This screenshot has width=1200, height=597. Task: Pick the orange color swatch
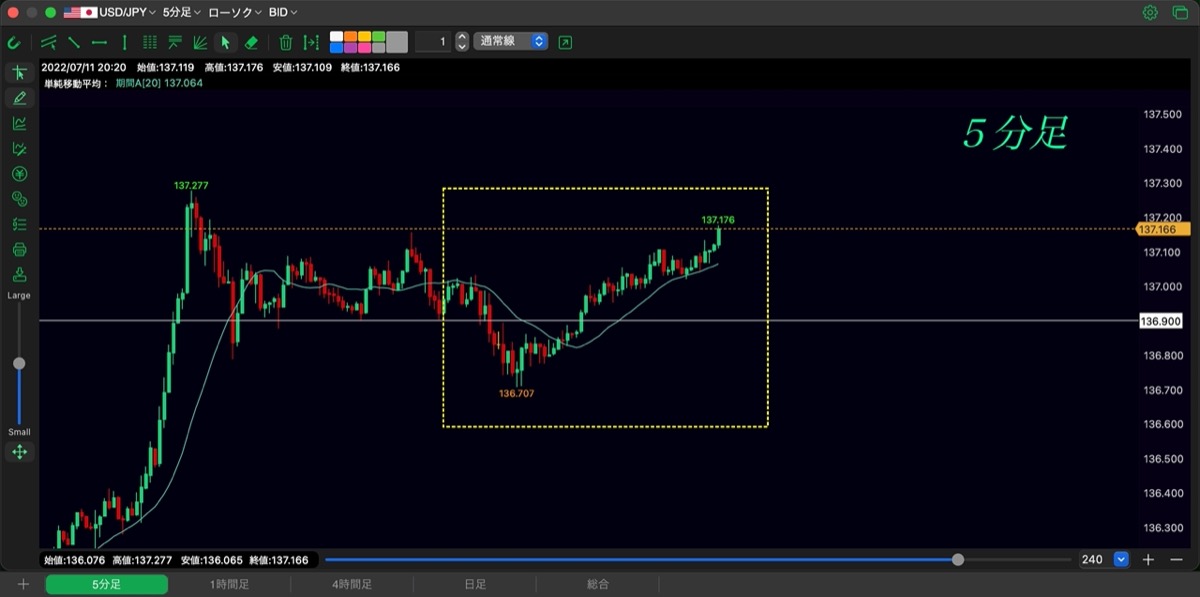coord(350,36)
